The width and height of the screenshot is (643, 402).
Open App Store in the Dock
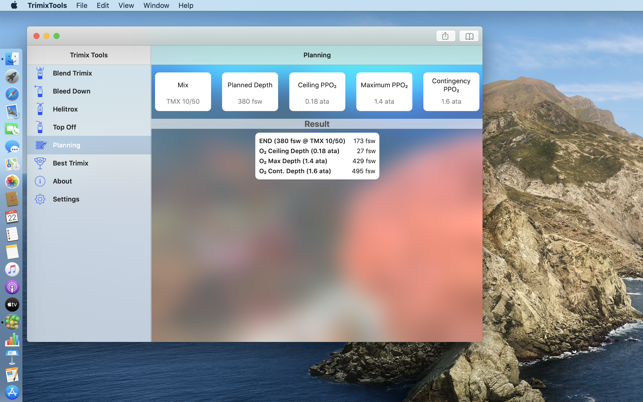pyautogui.click(x=12, y=392)
